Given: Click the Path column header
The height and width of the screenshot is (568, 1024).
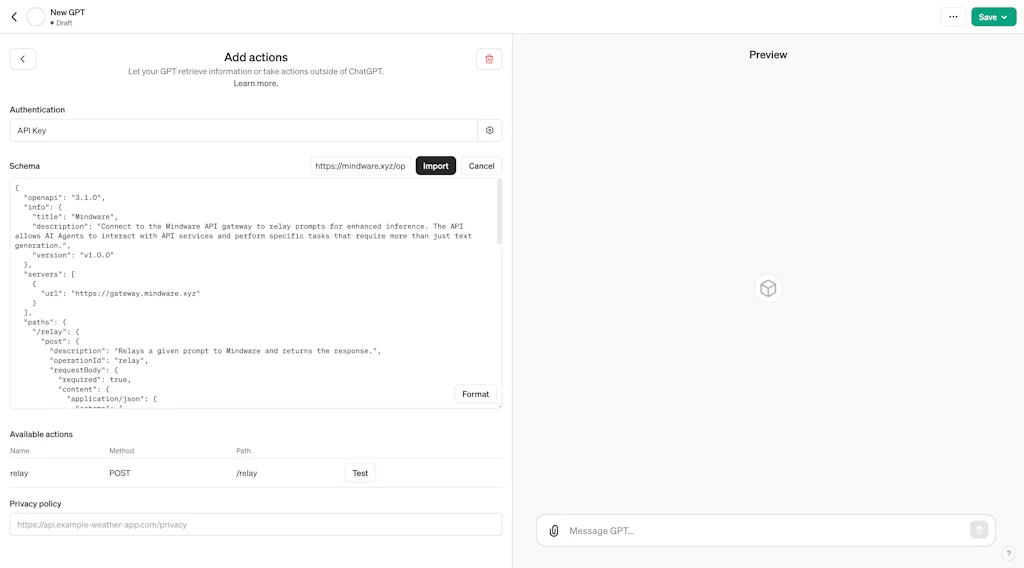Looking at the screenshot, I should coord(244,451).
